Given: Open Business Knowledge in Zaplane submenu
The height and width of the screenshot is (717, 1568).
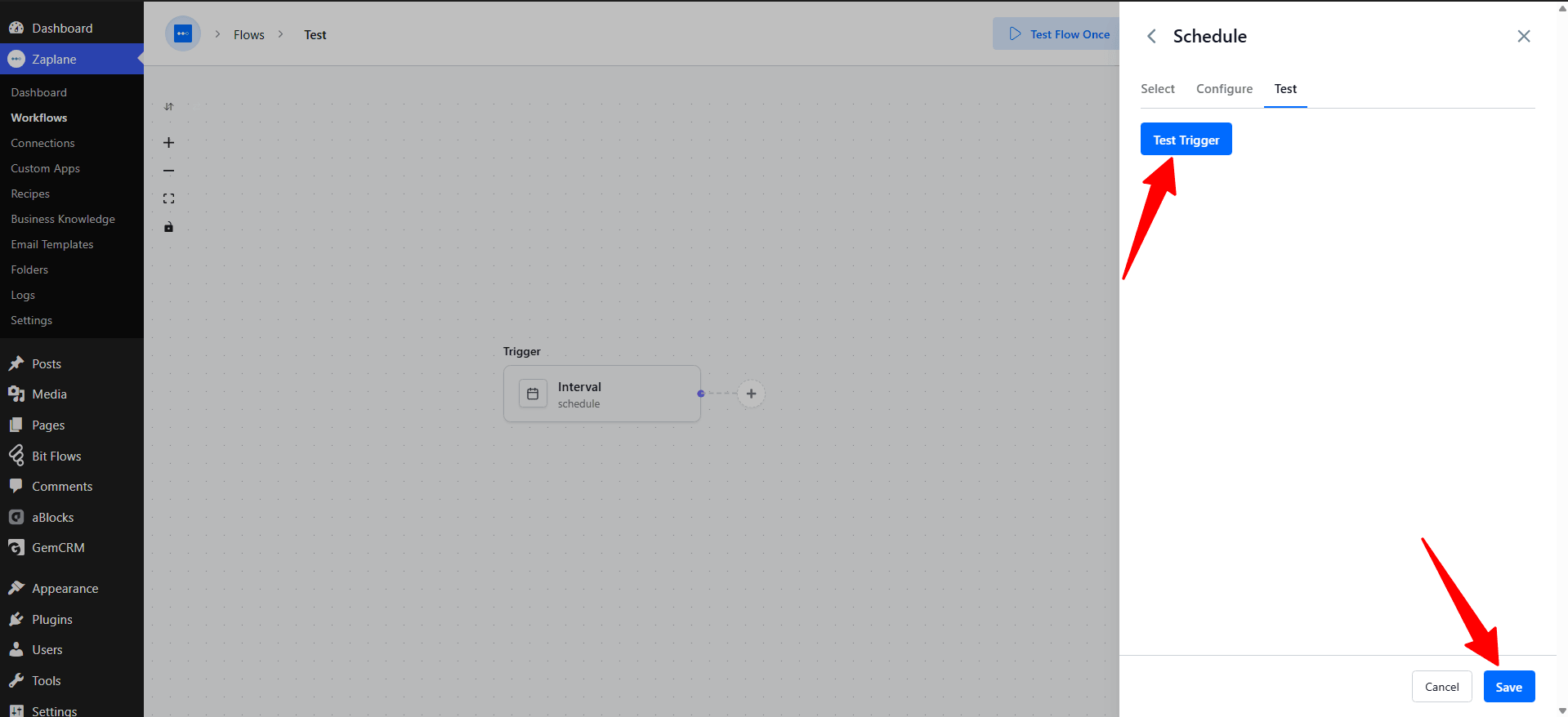Looking at the screenshot, I should tap(63, 219).
